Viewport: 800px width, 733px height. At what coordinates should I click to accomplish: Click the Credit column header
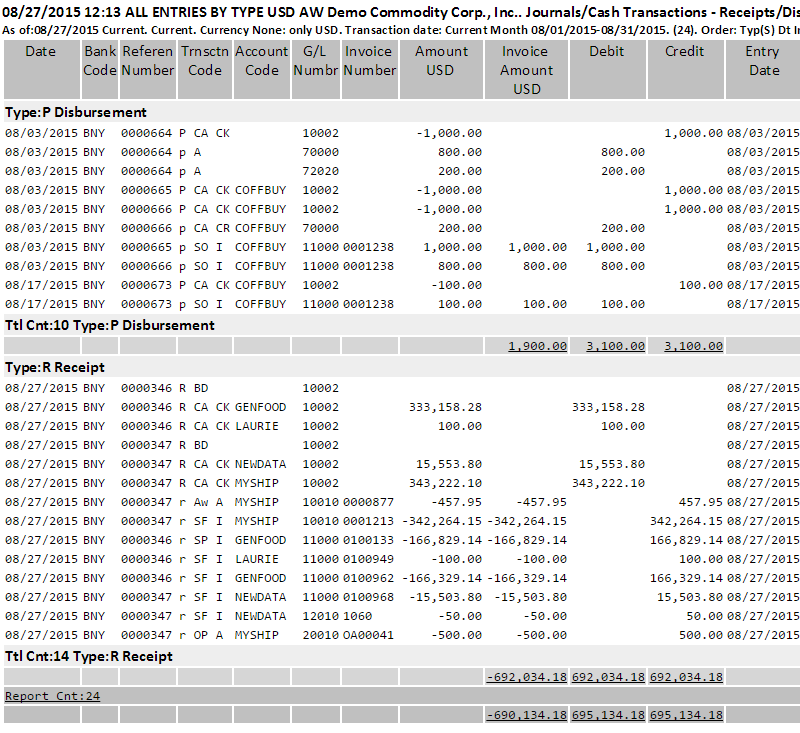[x=686, y=70]
